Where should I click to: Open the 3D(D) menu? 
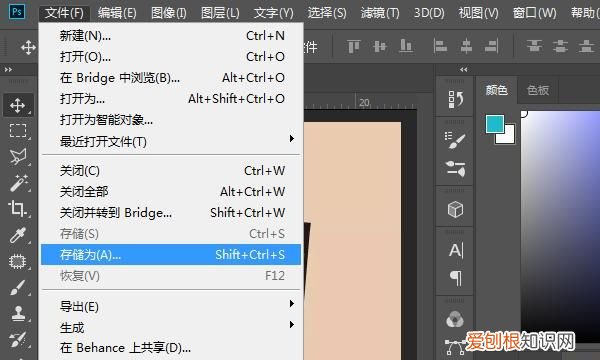429,13
